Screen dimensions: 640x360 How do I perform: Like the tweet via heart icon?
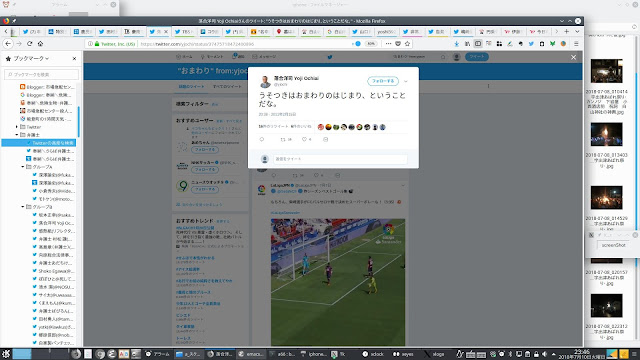click(x=304, y=140)
